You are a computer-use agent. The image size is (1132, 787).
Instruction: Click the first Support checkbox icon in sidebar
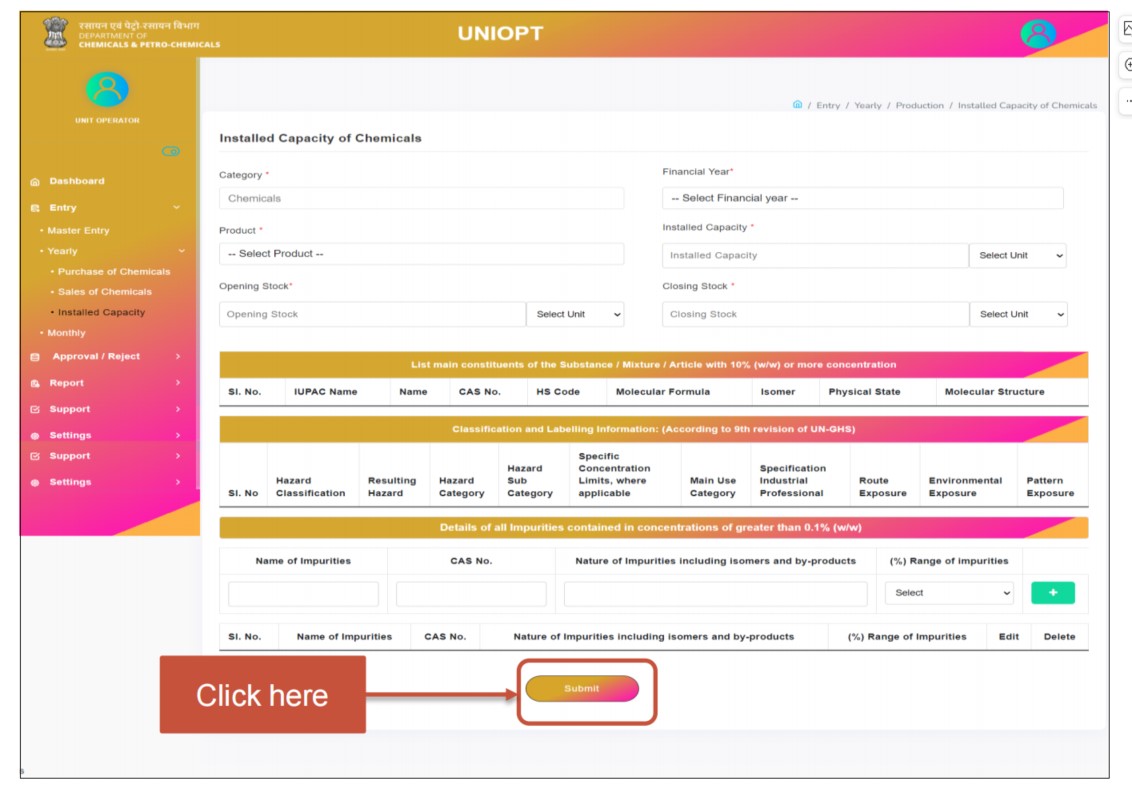tap(35, 409)
